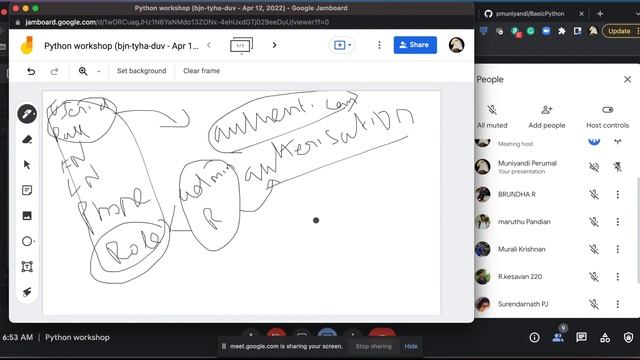Mute toggle for R.kesavan 220

click(x=594, y=277)
